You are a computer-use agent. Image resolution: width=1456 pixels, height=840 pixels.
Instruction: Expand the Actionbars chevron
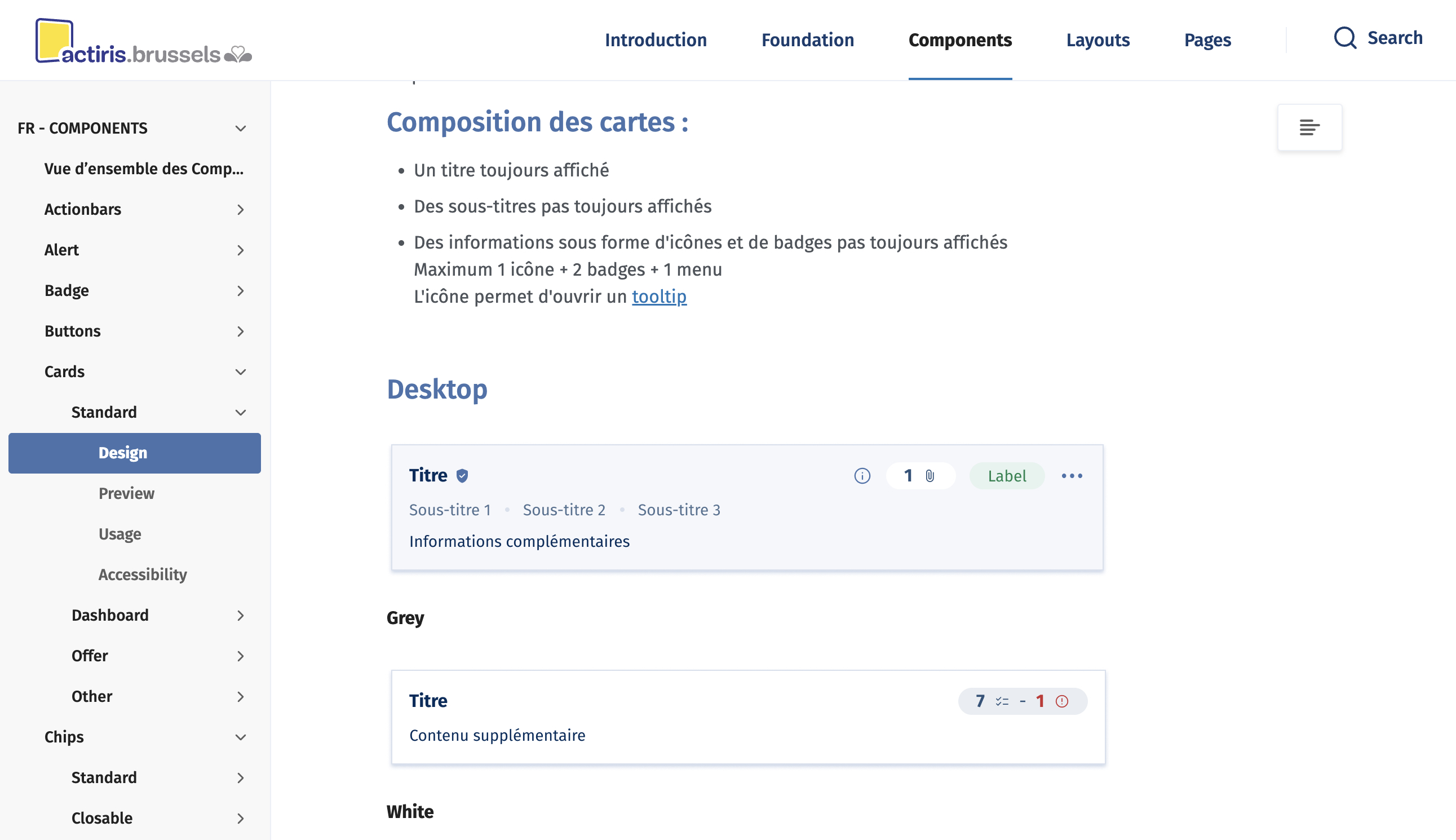(x=241, y=209)
